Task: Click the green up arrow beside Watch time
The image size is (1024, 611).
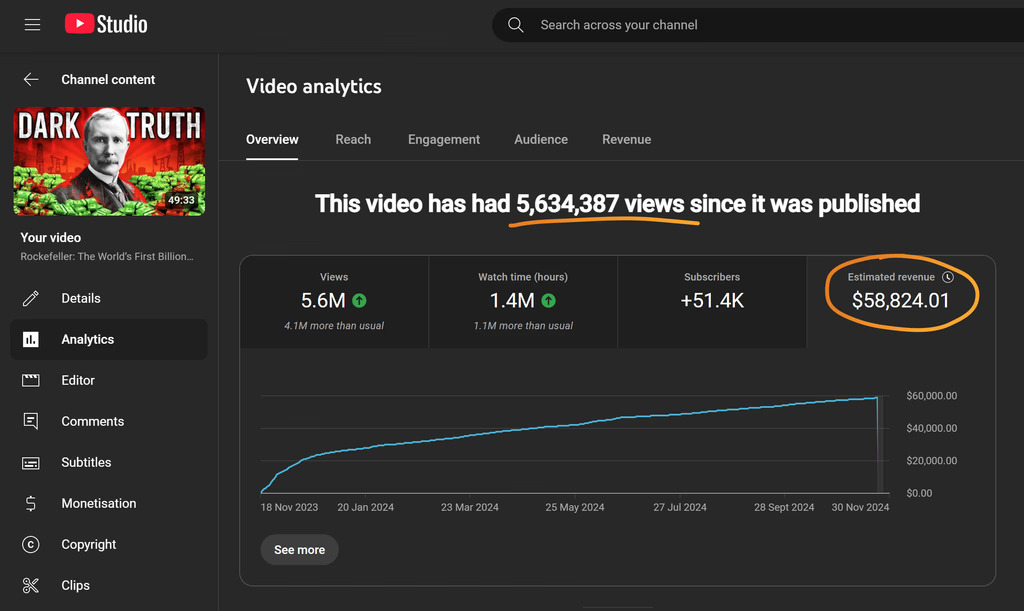Action: tap(549, 300)
